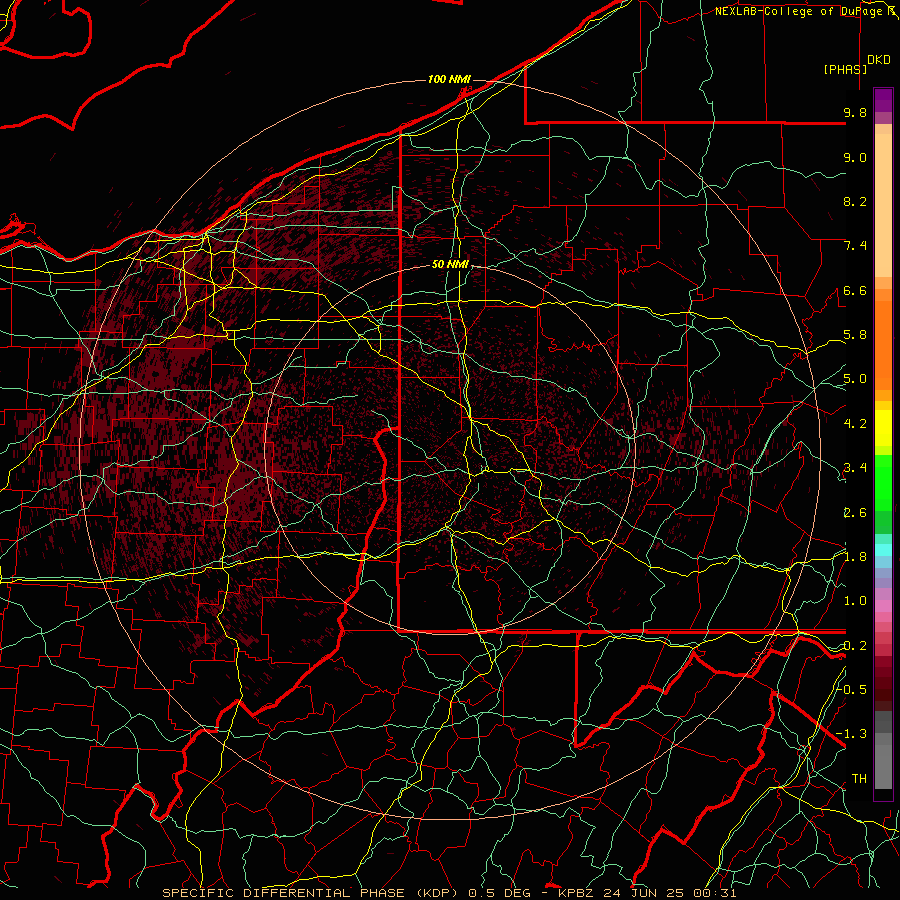Click the 6.6 value on the scale
This screenshot has height=900, width=900.
855,290
